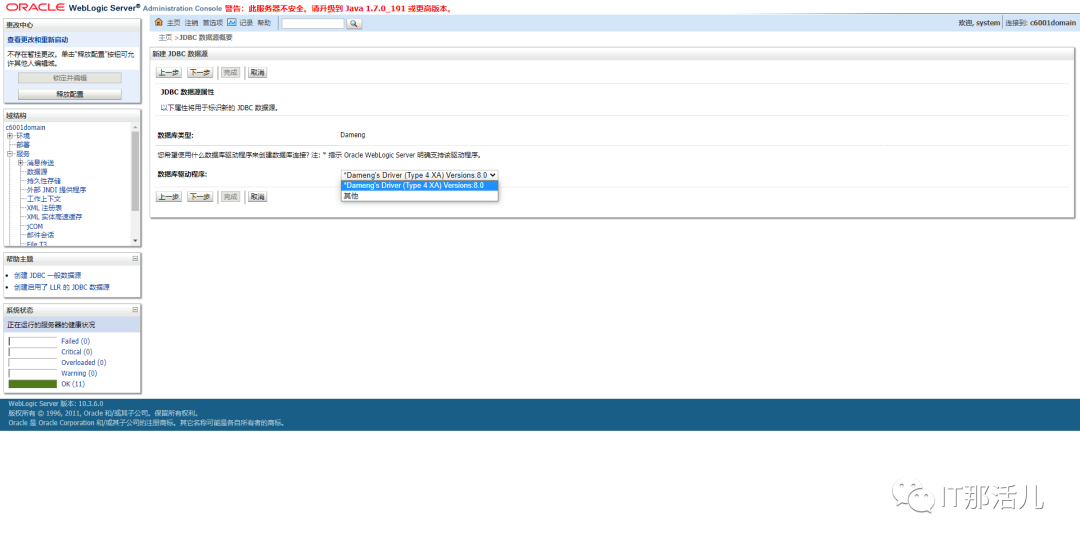The width and height of the screenshot is (1080, 545).
Task: Click OK (11) status link
Action: 73,384
